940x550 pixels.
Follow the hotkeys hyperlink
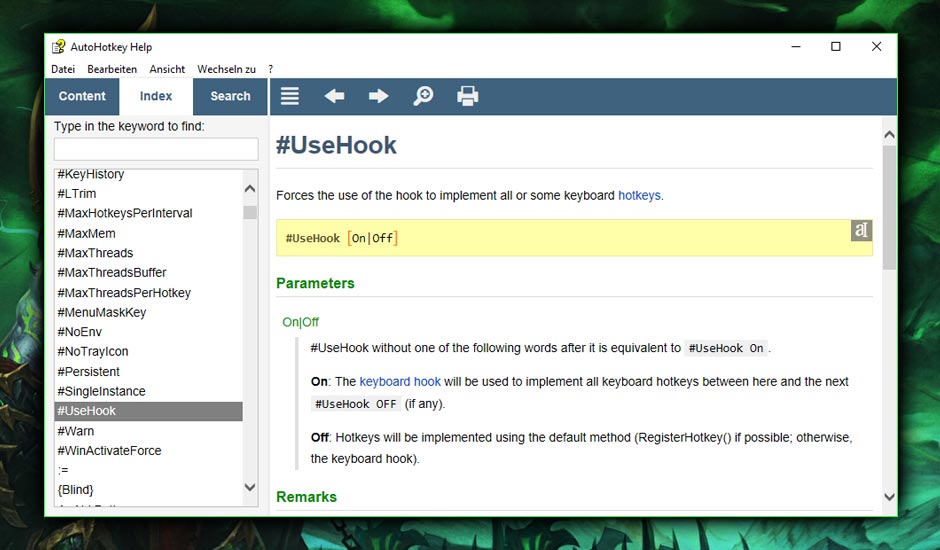pos(639,196)
